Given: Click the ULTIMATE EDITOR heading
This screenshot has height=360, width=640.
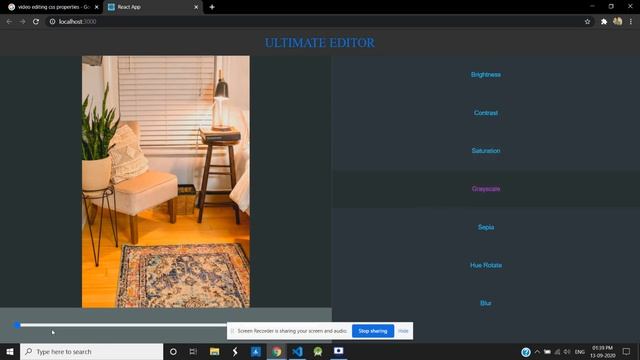Looking at the screenshot, I should [x=320, y=43].
